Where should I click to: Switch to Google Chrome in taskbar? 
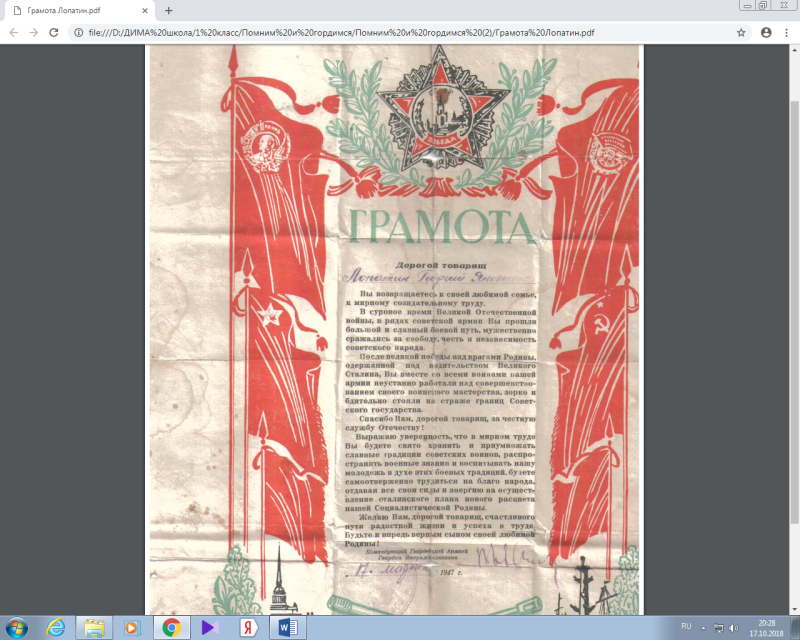click(x=171, y=627)
